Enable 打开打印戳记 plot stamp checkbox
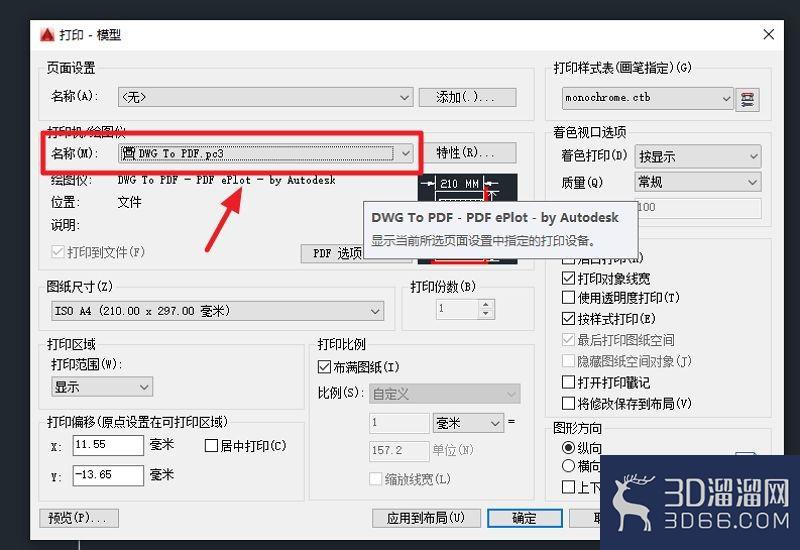 pyautogui.click(x=568, y=382)
